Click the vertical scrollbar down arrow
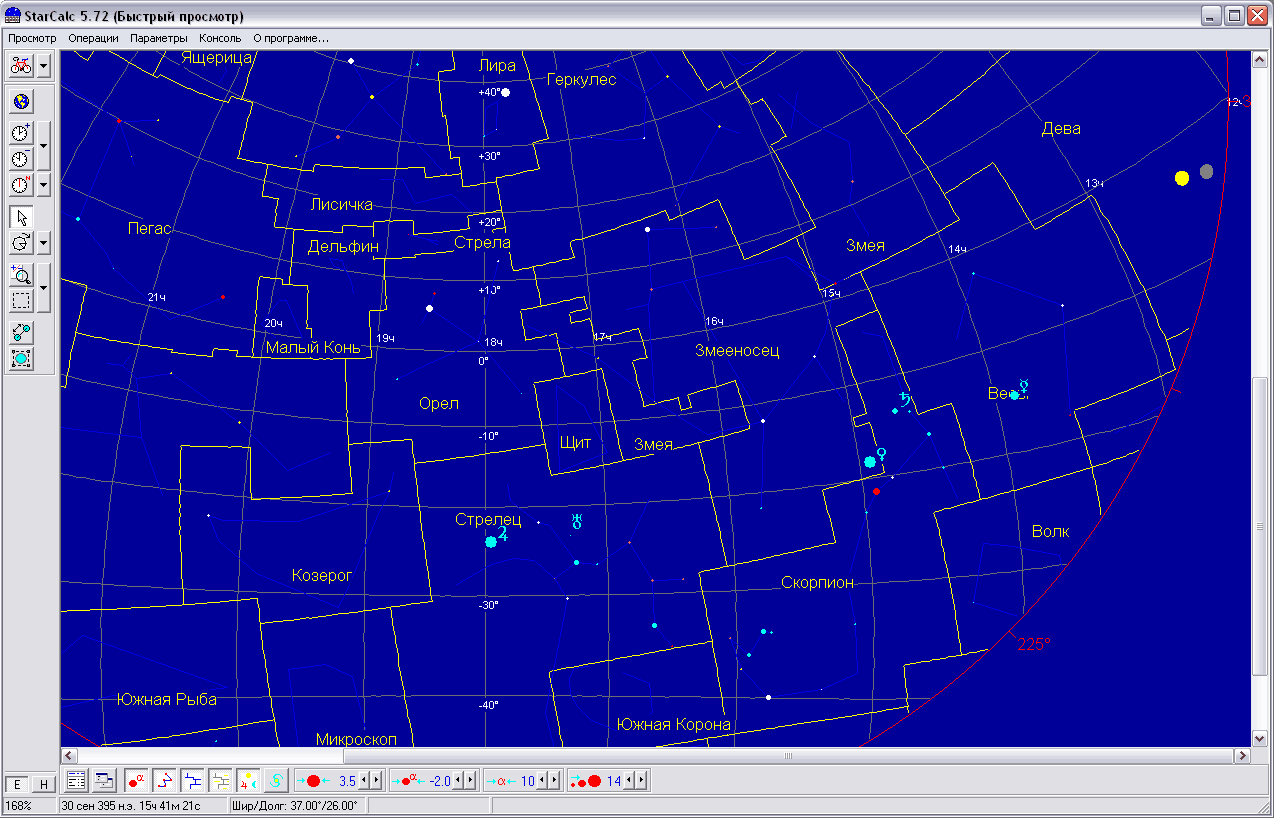1274x818 pixels. pyautogui.click(x=1260, y=739)
